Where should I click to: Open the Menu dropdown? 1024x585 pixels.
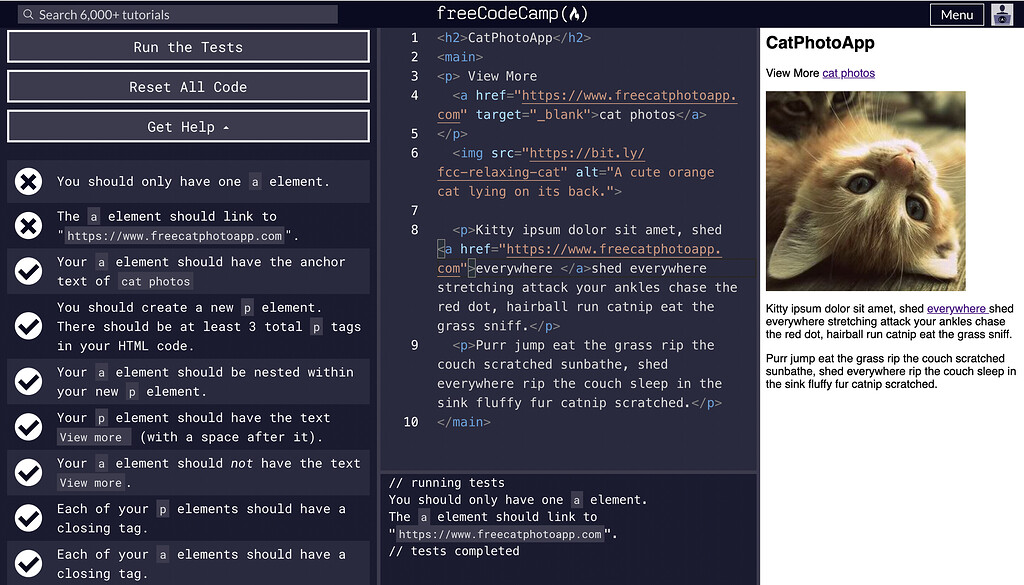click(956, 14)
